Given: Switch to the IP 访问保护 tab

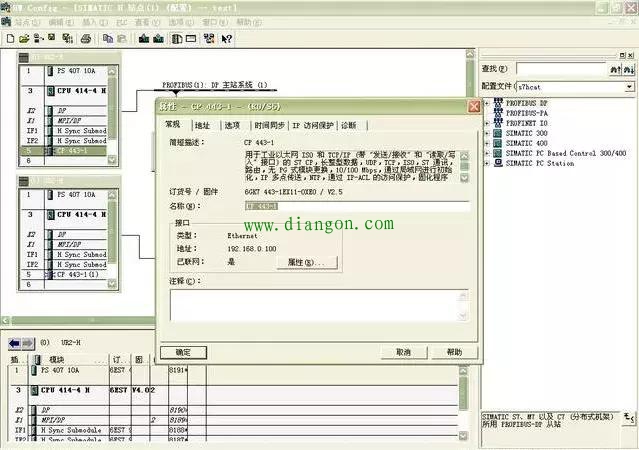Looking at the screenshot, I should click(313, 126).
